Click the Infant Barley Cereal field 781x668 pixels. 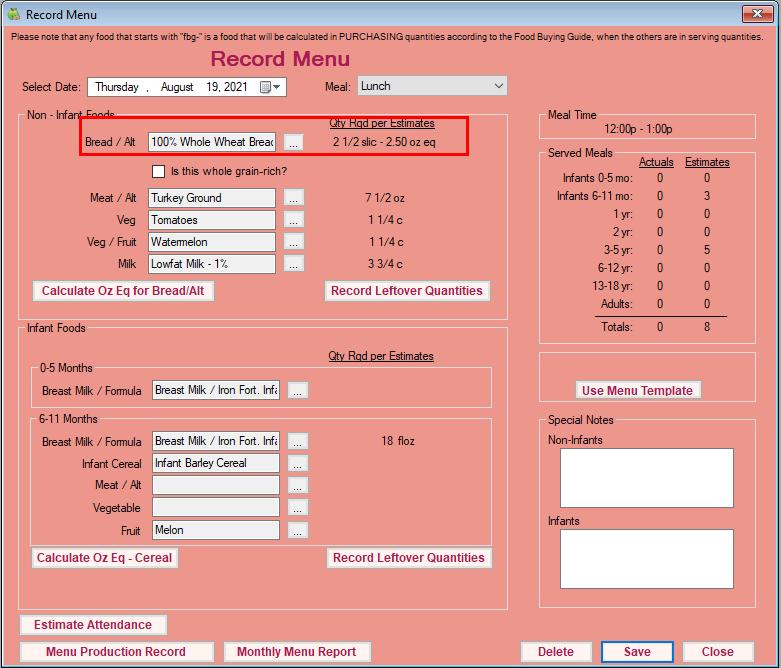(x=216, y=463)
